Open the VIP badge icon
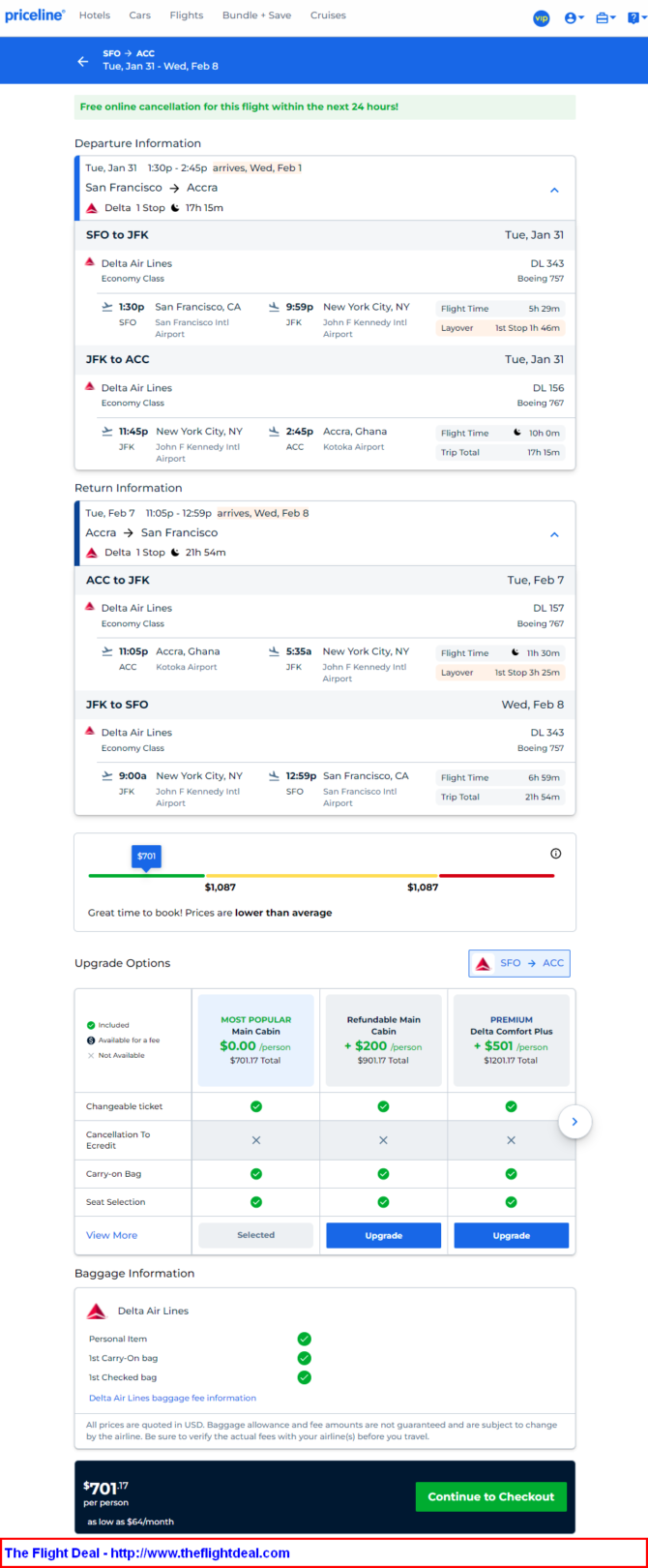This screenshot has height=1568, width=648. click(x=542, y=17)
